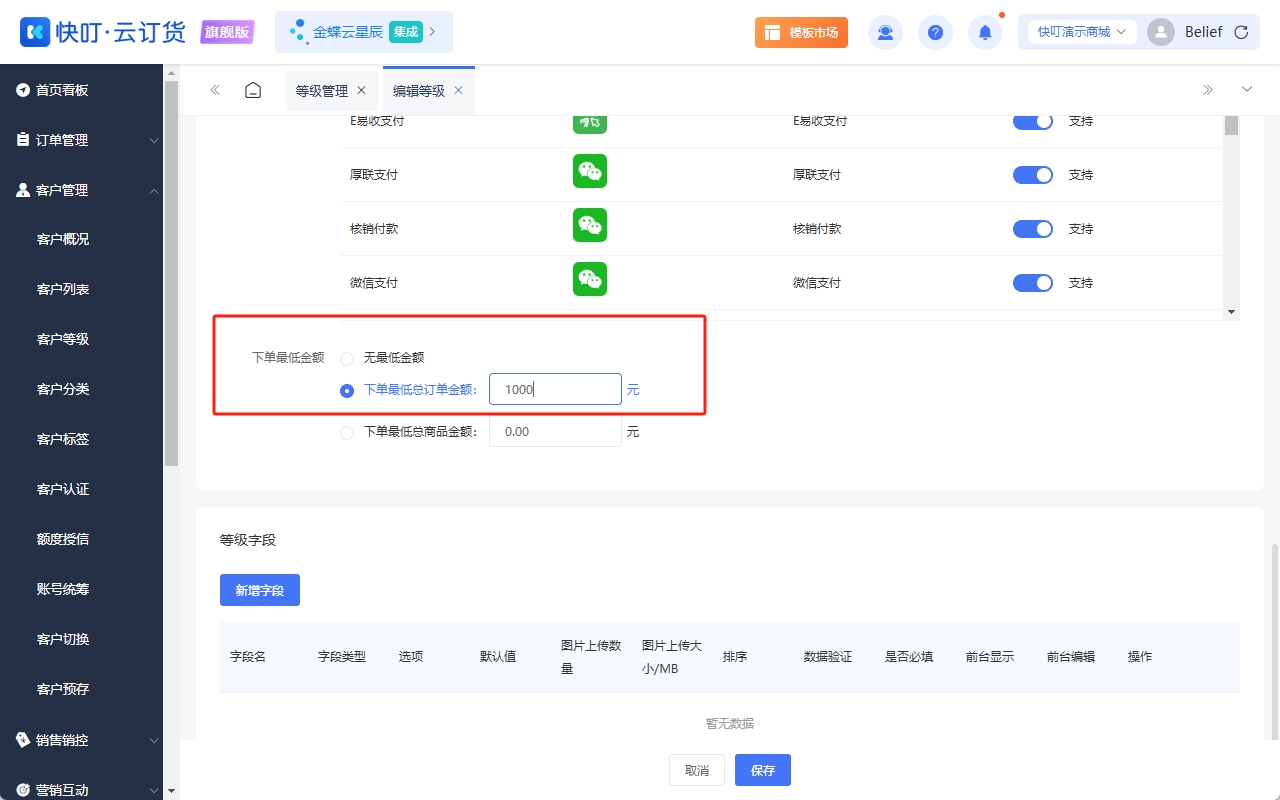Viewport: 1280px width, 800px height.
Task: Click the 保存 button
Action: 763,770
